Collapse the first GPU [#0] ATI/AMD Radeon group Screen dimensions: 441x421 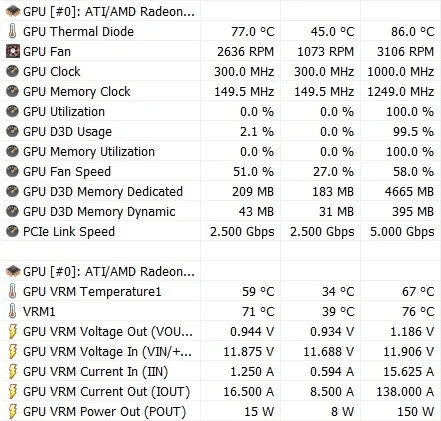pyautogui.click(x=100, y=11)
